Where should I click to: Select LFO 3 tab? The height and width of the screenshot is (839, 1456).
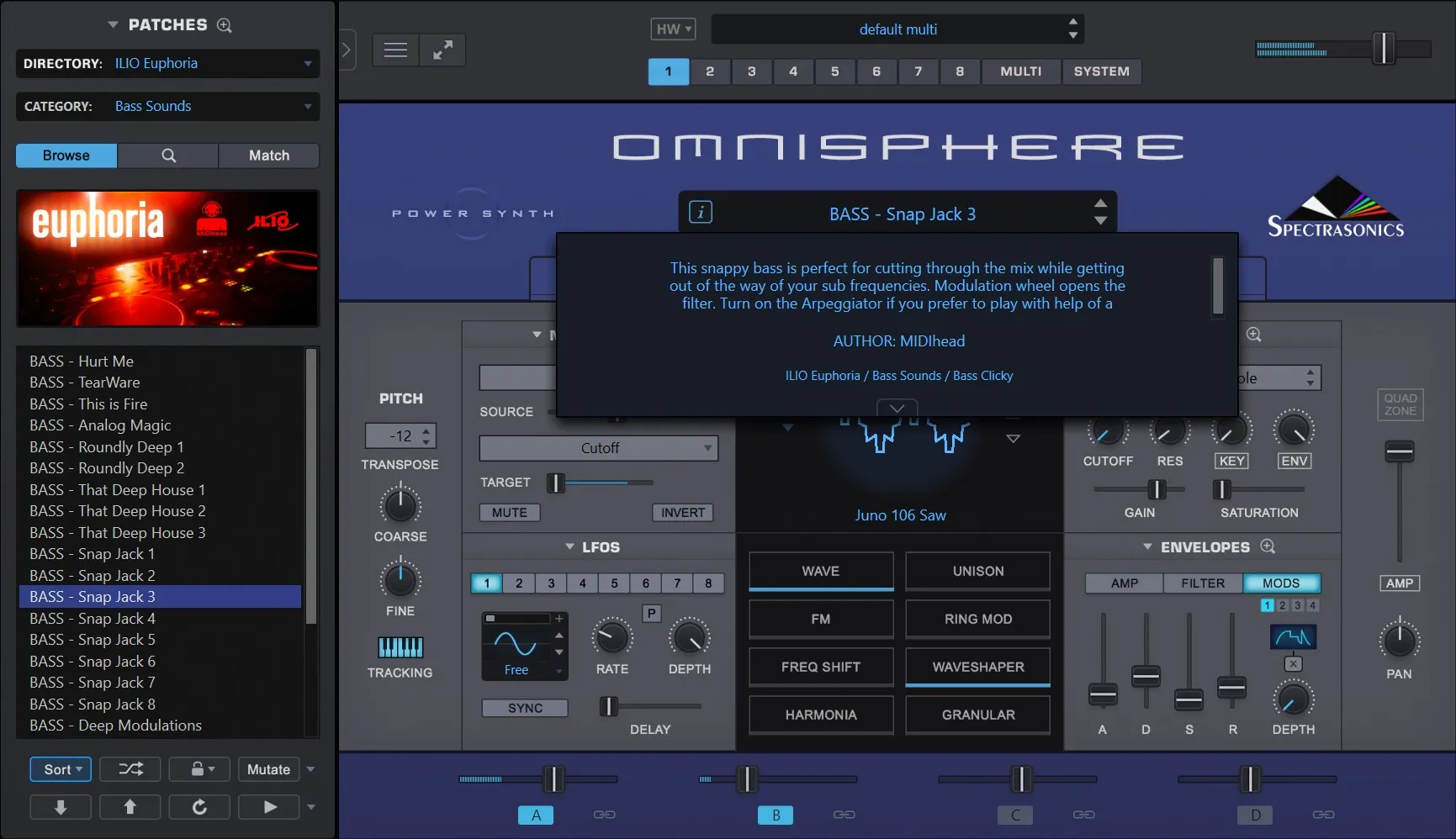click(551, 583)
